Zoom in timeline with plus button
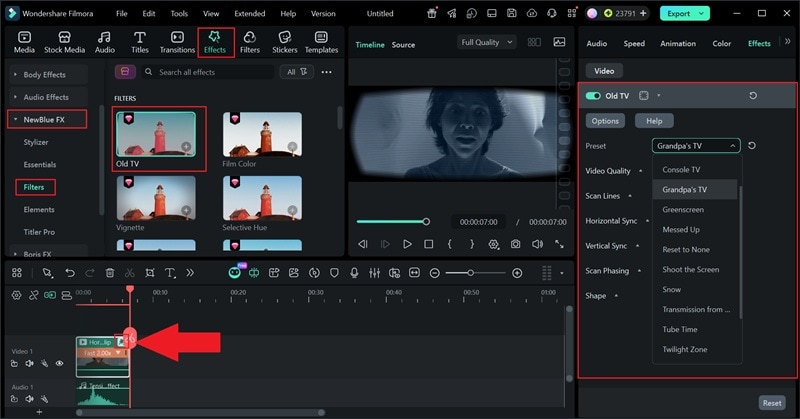Screen dimensions: 800x419 coord(517,273)
